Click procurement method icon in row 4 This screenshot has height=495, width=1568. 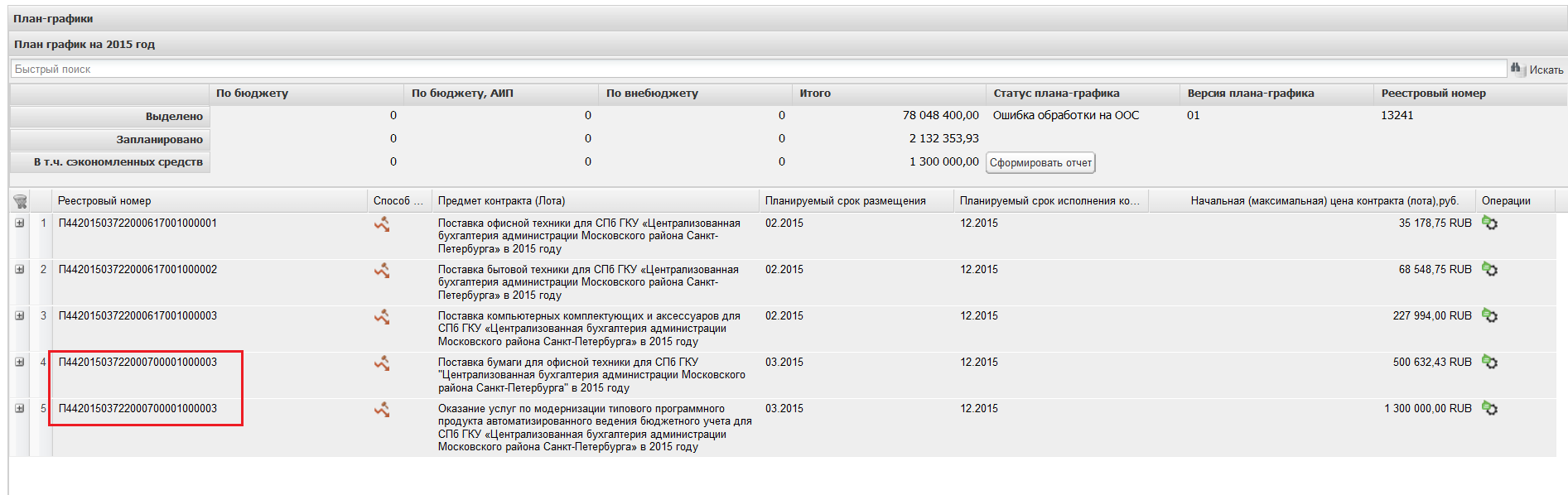382,363
